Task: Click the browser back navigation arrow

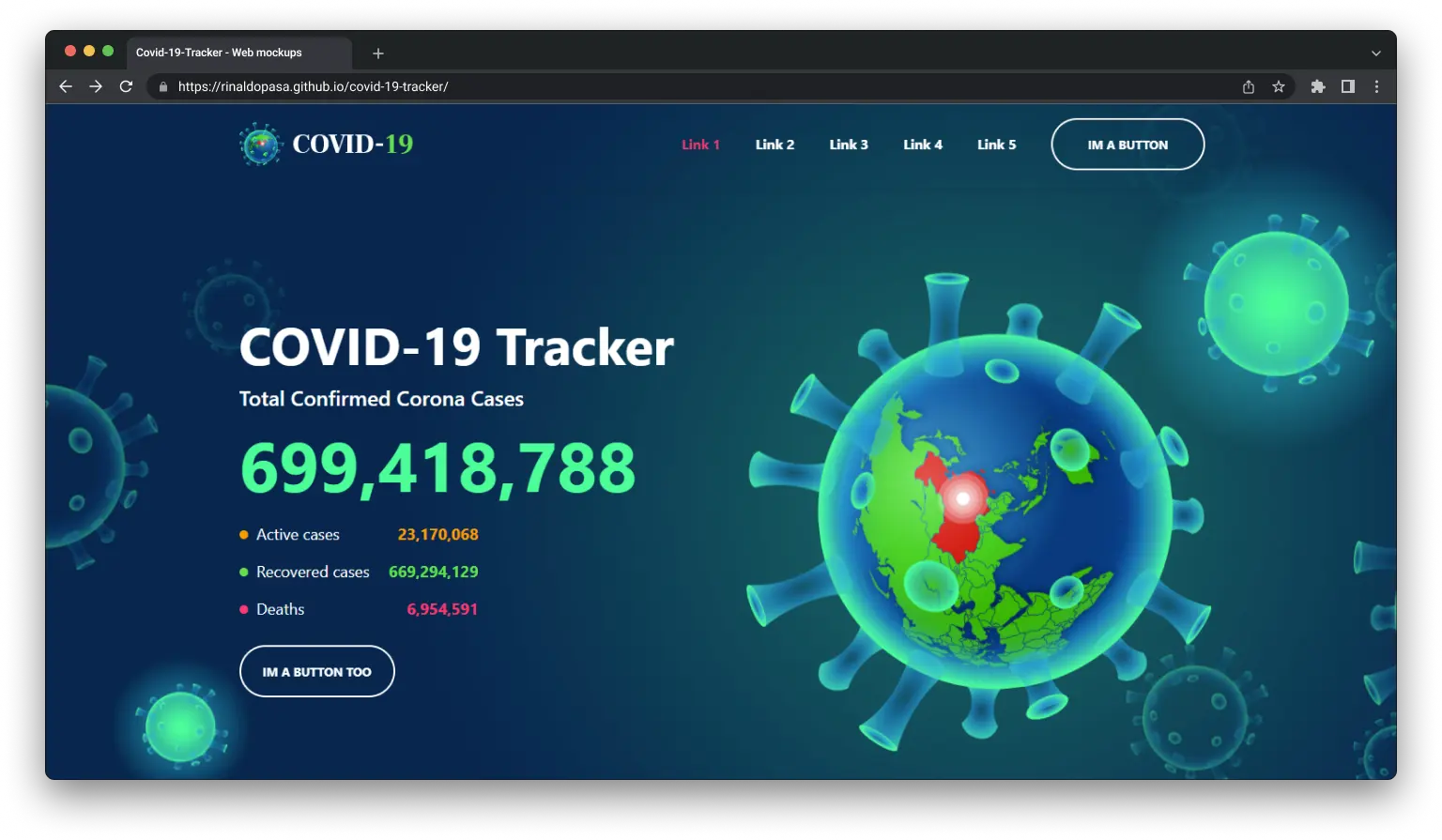Action: click(65, 85)
